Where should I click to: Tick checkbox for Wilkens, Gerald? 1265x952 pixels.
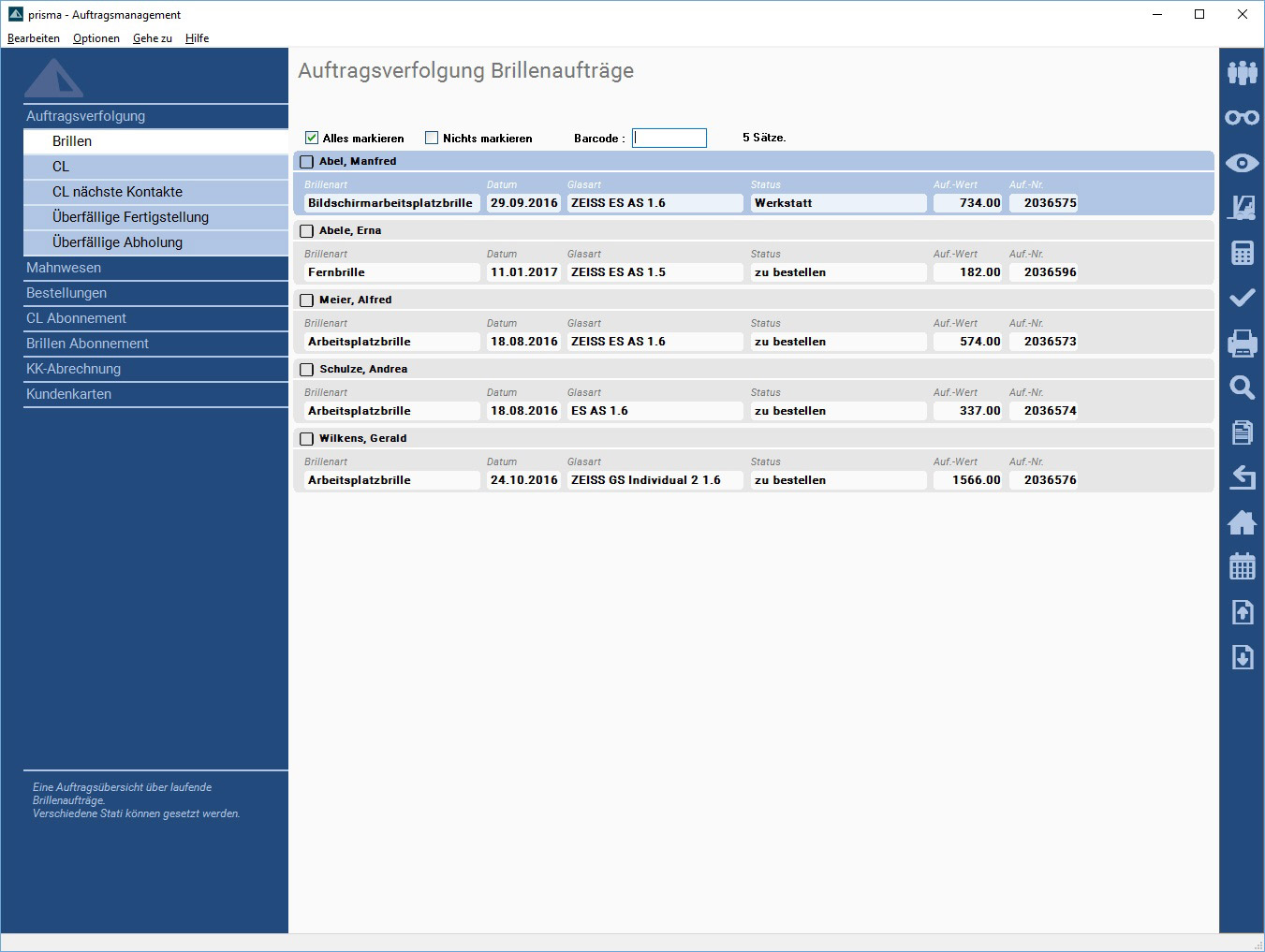[x=306, y=439]
